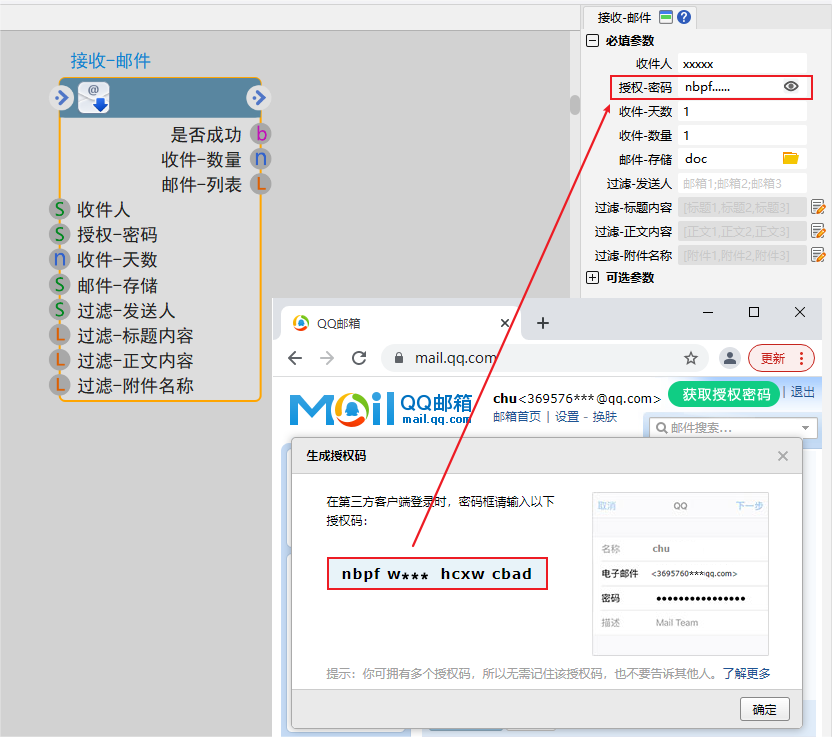Expand the 可选参数 section
The image size is (832, 737).
click(x=593, y=277)
